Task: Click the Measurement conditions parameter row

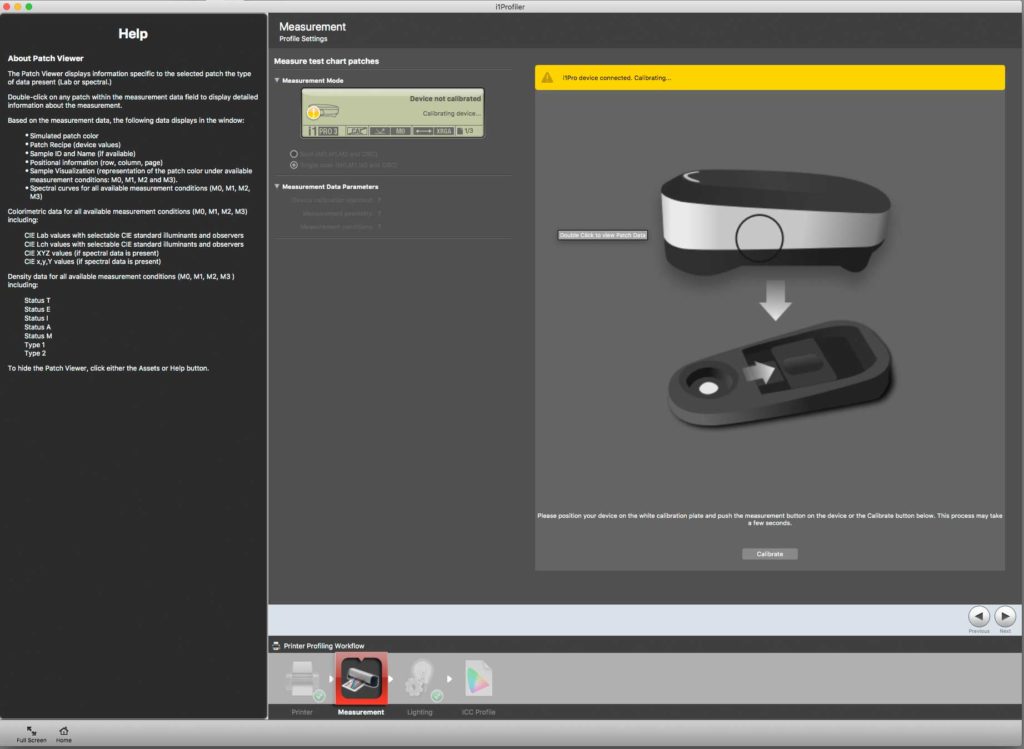Action: pos(340,227)
